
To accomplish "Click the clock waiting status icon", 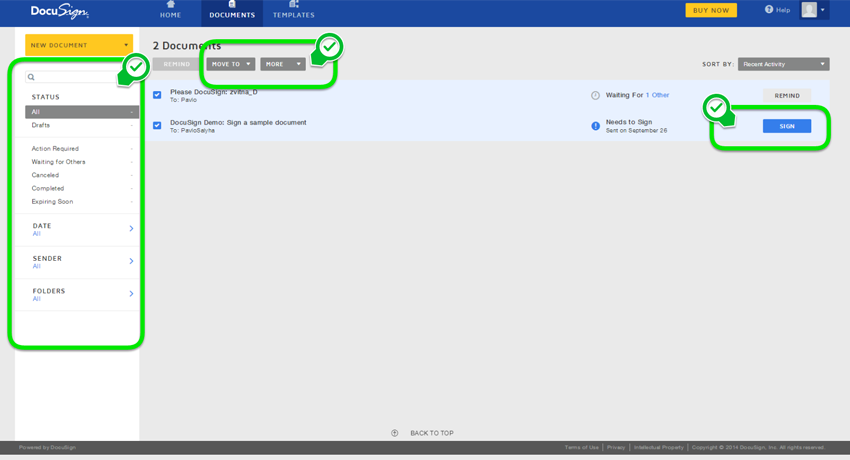I will [595, 95].
